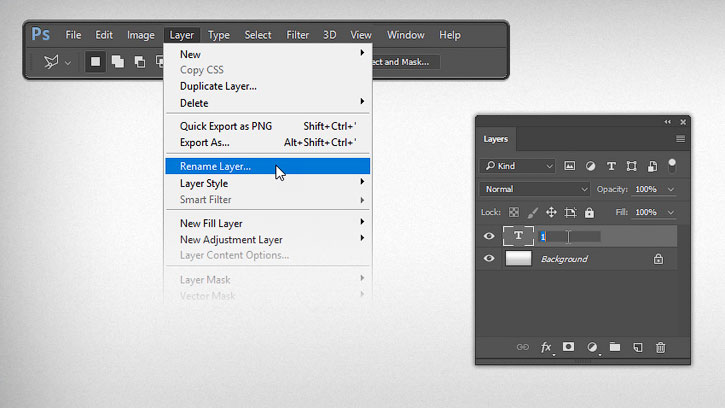Screen dimensions: 725x408
Task: Toggle layer filtering switch on or off
Action: click(672, 166)
